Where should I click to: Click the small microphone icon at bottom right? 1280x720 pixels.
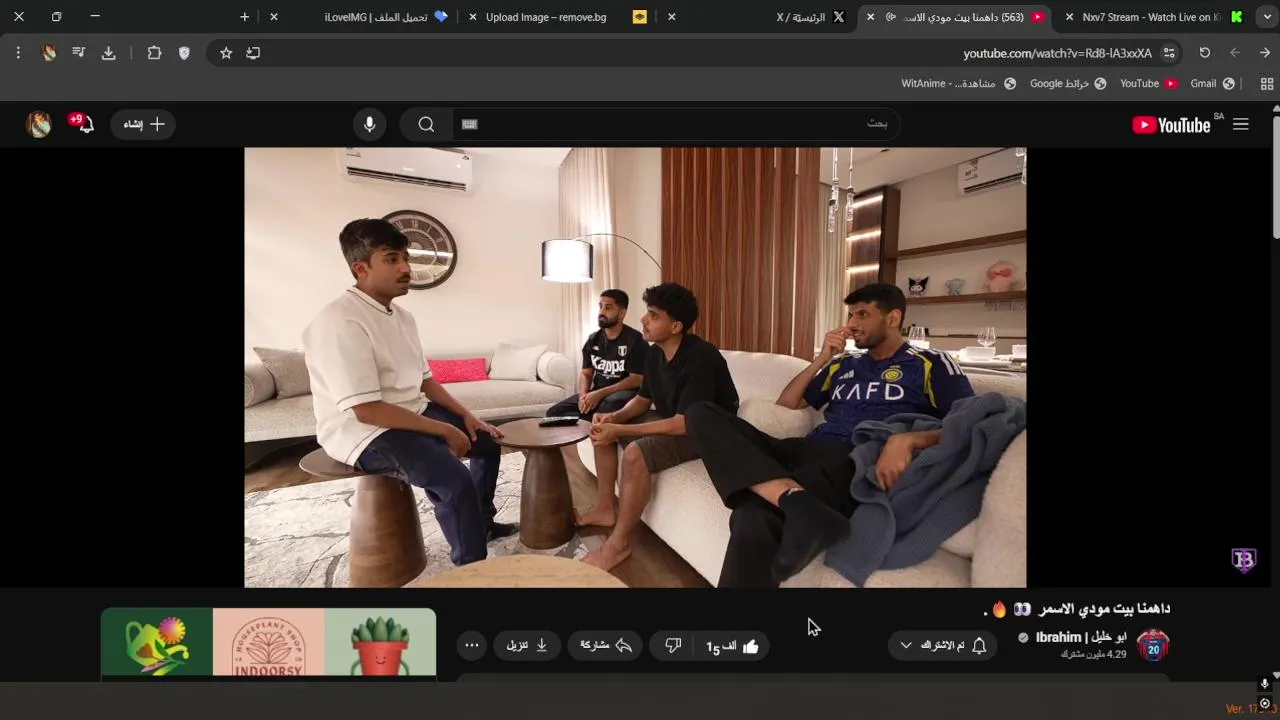(x=1264, y=685)
